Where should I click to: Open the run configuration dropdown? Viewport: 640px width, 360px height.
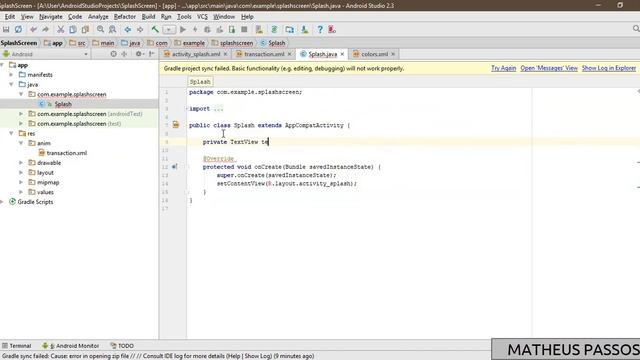(169, 29)
